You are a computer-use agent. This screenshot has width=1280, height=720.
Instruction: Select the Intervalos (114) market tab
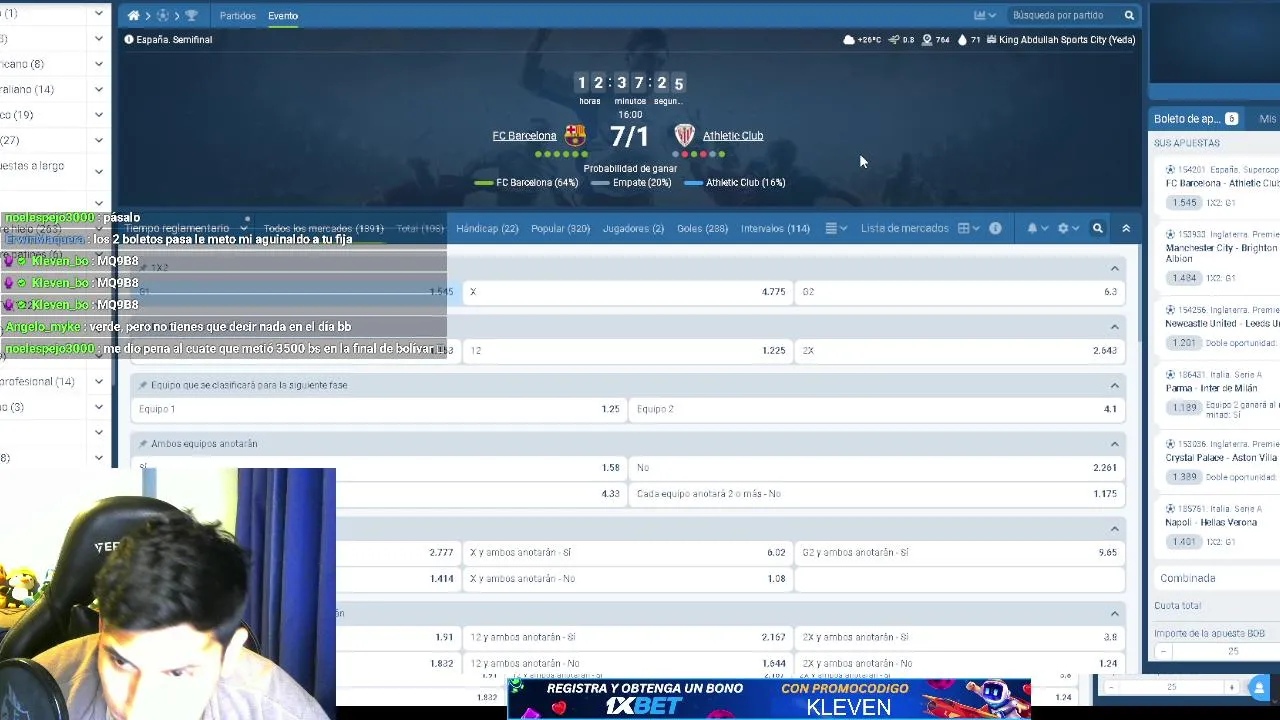click(775, 229)
